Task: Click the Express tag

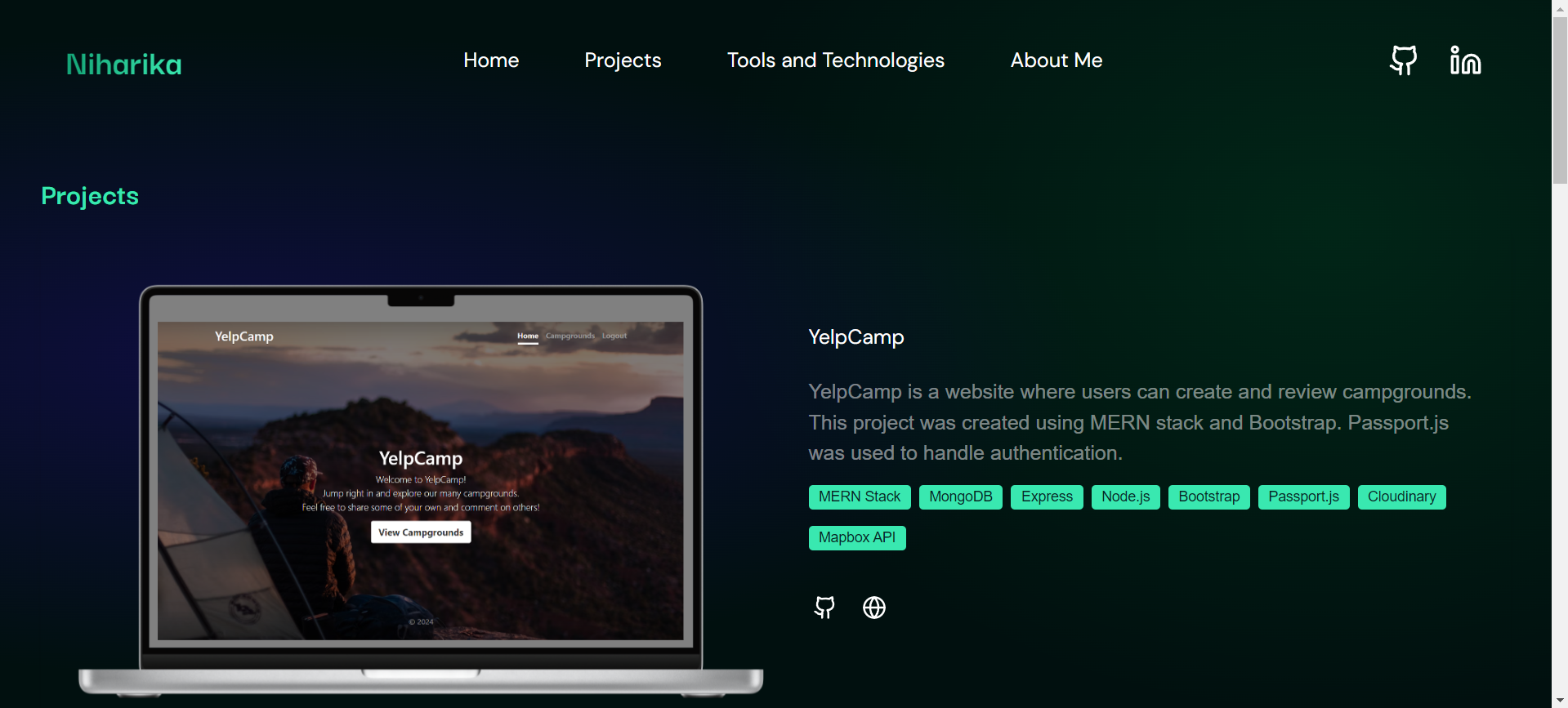Action: [x=1047, y=497]
